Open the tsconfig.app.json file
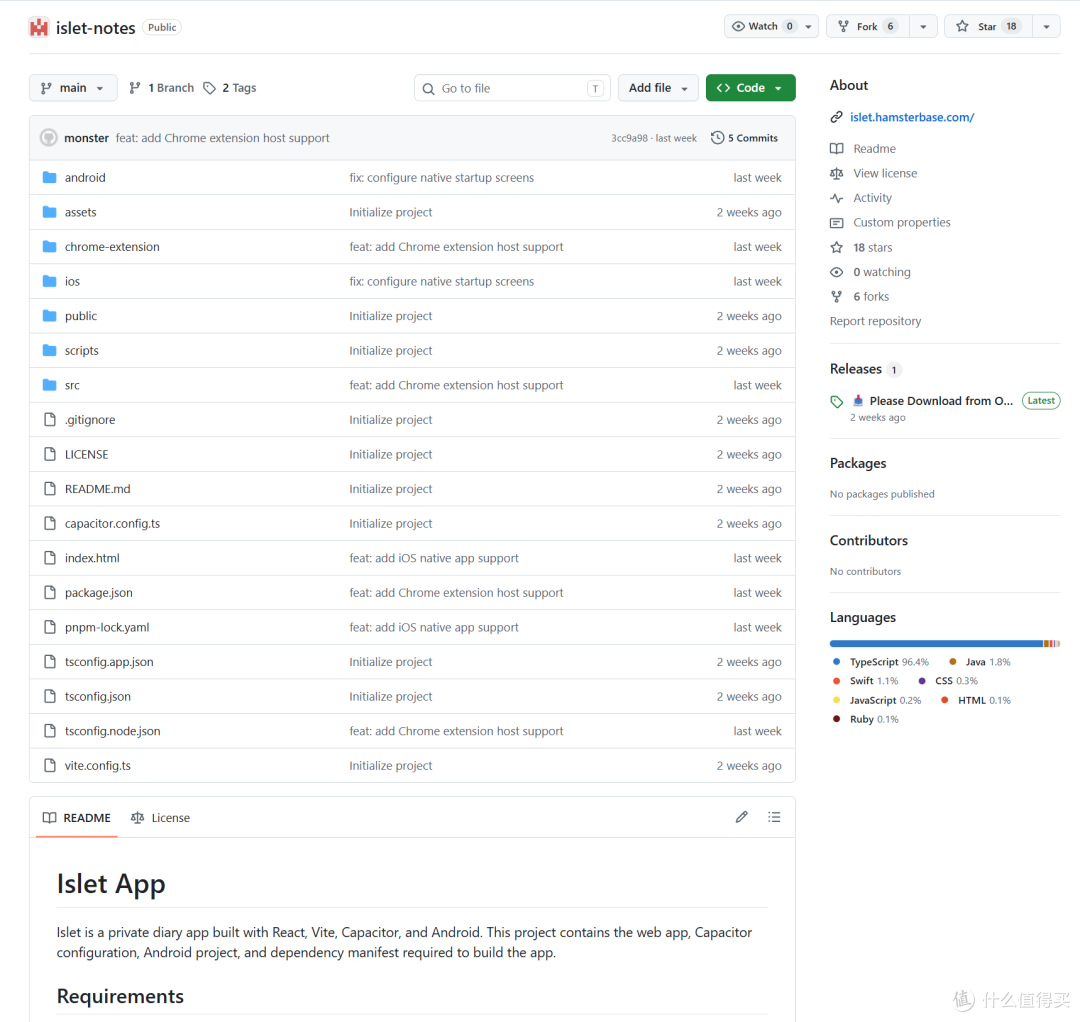1080x1022 pixels. tap(110, 662)
